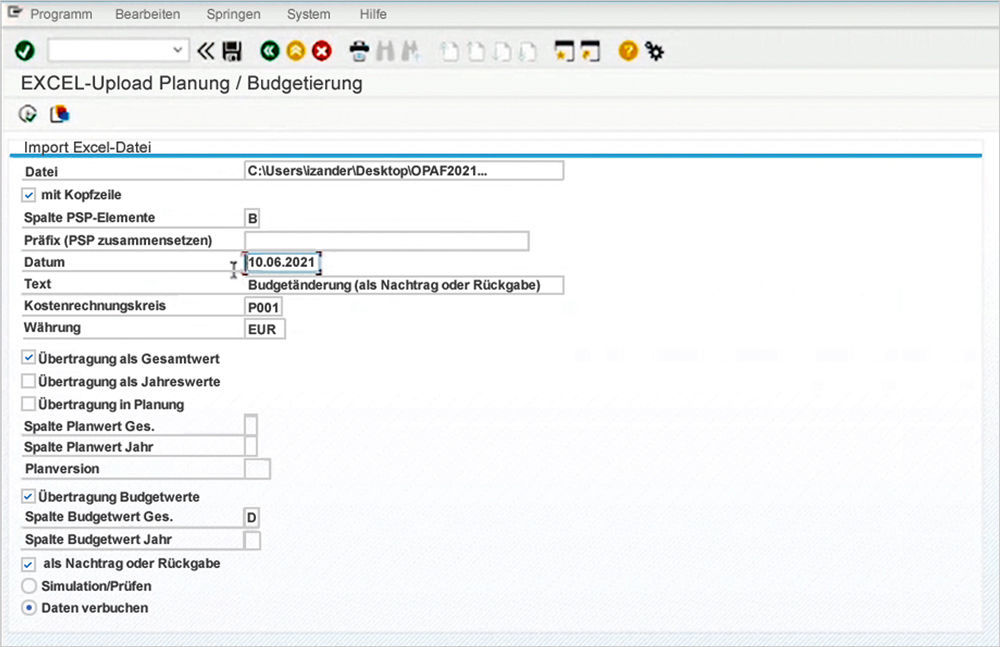Screen dimensions: 1000x647
Task: Click the Save icon in the toolbar
Action: (233, 50)
